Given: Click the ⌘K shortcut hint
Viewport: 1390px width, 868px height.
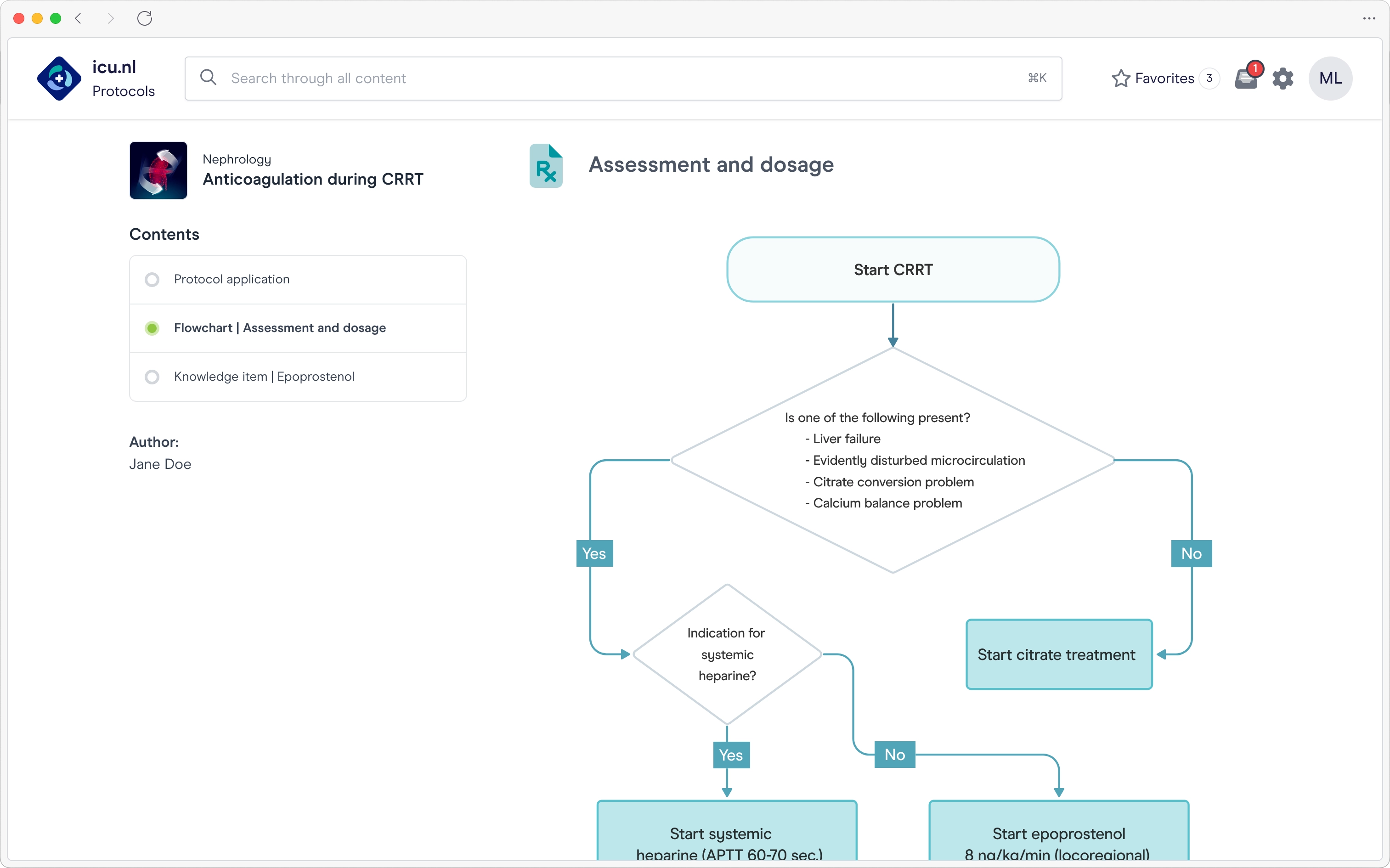Looking at the screenshot, I should [1037, 78].
